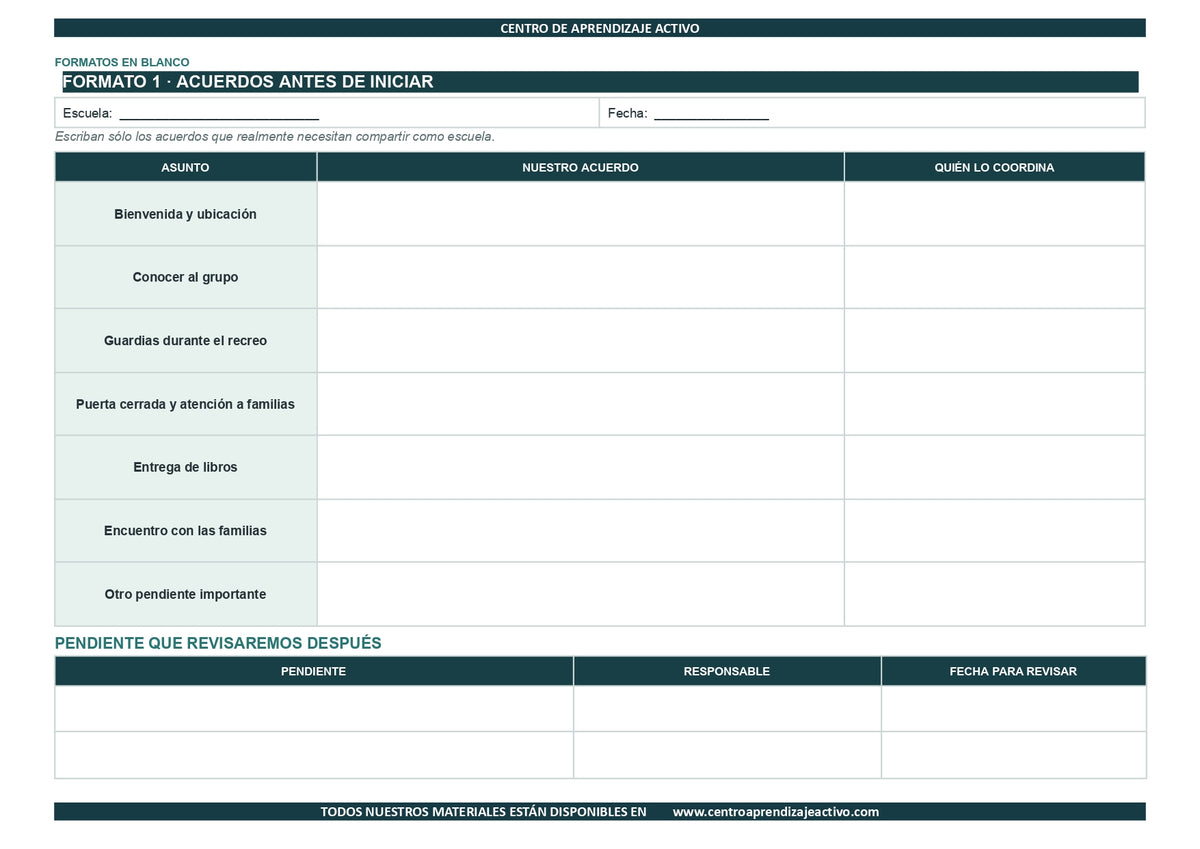Viewport: 1200px width, 849px height.
Task: Click Quién lo coordina cell for Conocer al grupo
Action: [x=994, y=277]
